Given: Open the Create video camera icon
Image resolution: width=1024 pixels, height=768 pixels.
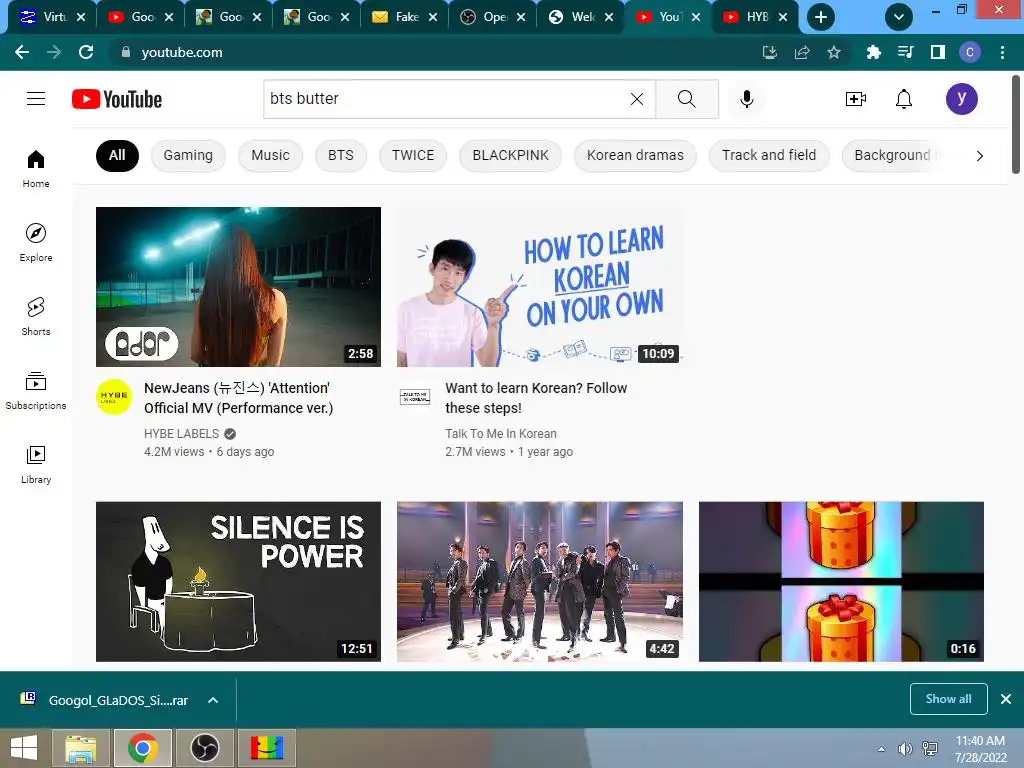Looking at the screenshot, I should [856, 99].
